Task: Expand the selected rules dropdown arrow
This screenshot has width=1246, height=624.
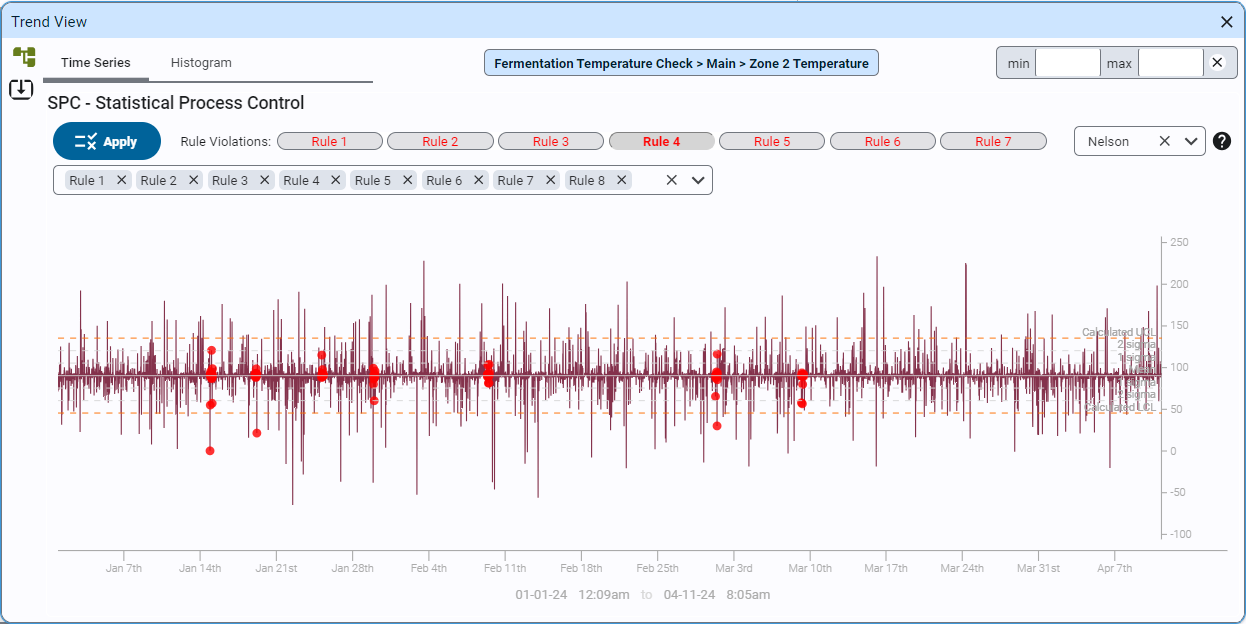Action: click(698, 180)
